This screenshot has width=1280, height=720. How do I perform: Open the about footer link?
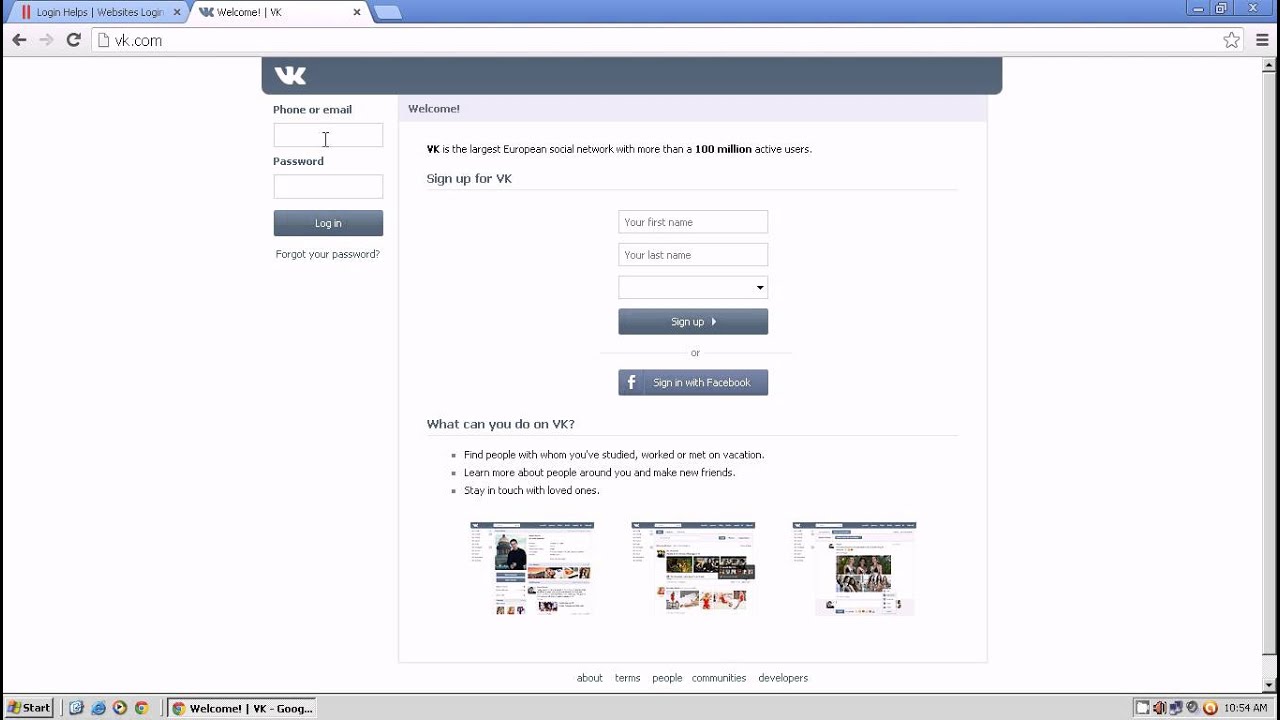[590, 678]
